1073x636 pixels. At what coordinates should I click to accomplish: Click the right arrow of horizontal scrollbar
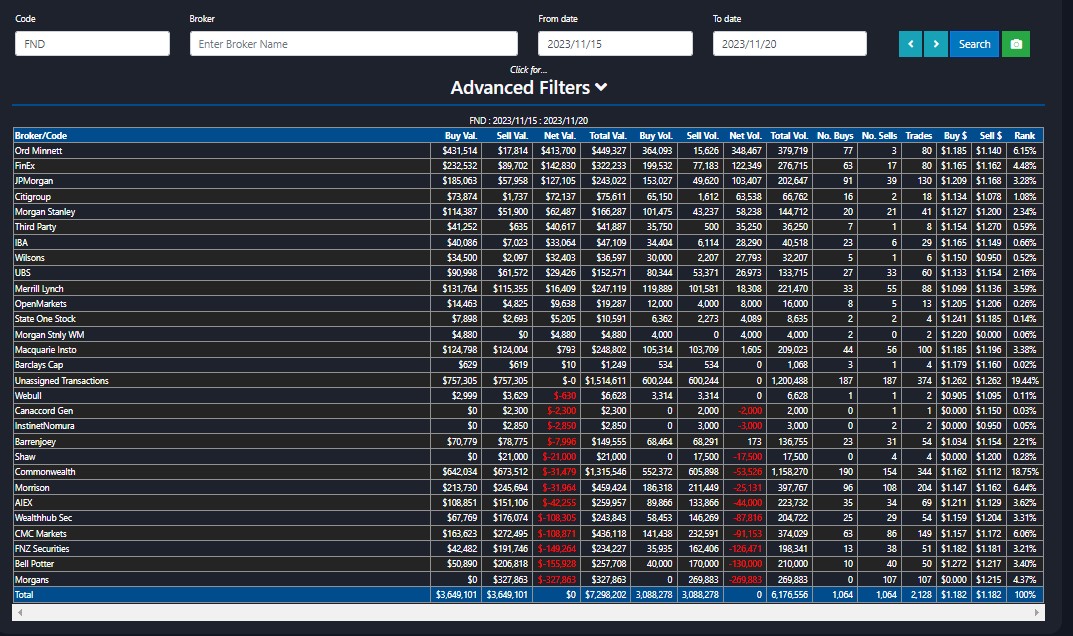[x=1037, y=612]
